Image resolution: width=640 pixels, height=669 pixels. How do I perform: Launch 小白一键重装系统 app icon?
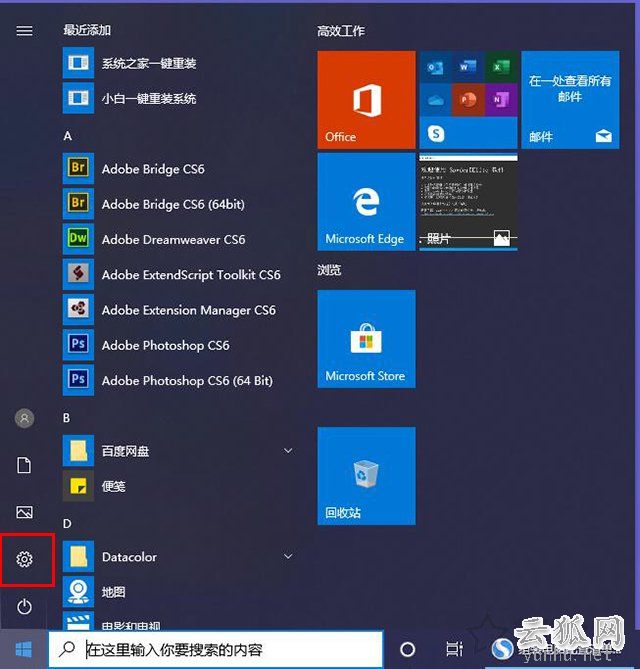pos(78,99)
